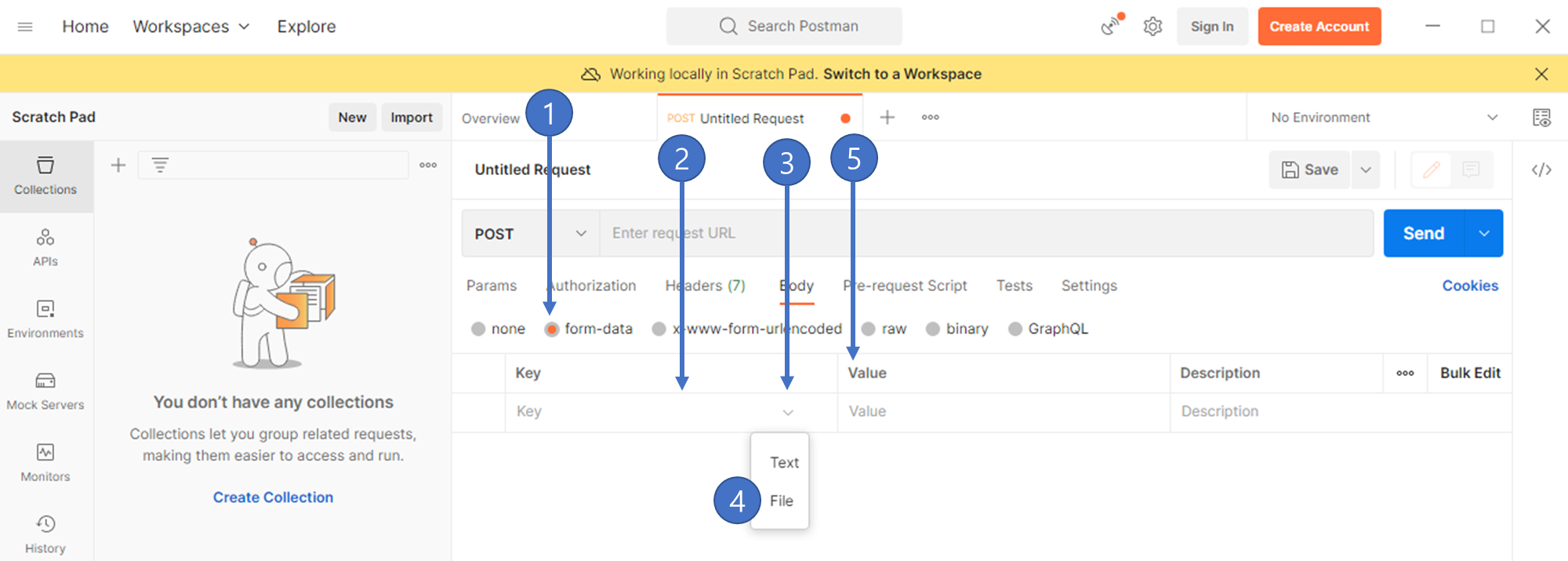The width and height of the screenshot is (1568, 561).
Task: Switch to the Headers (7) tab
Action: pyautogui.click(x=705, y=286)
